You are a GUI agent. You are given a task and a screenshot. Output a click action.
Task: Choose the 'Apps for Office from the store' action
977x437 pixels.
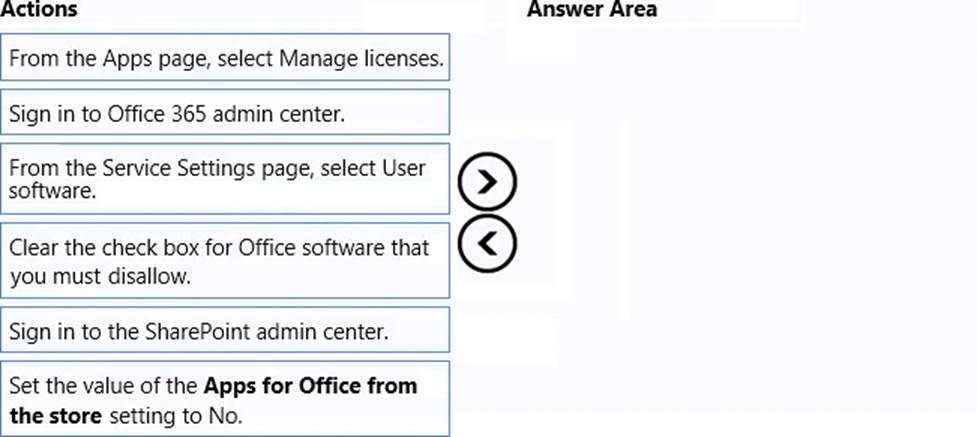[225, 399]
